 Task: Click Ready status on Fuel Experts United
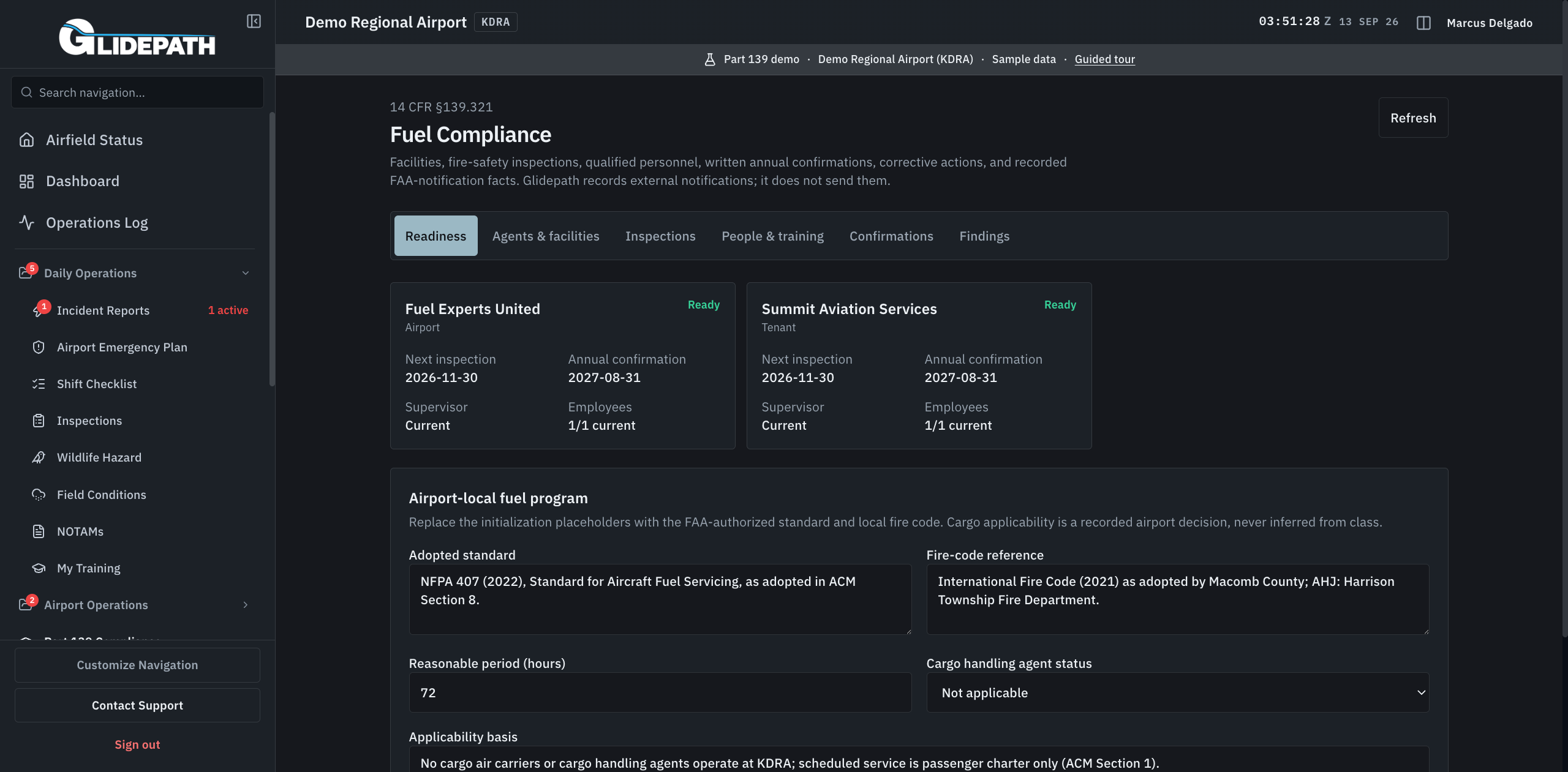point(703,305)
